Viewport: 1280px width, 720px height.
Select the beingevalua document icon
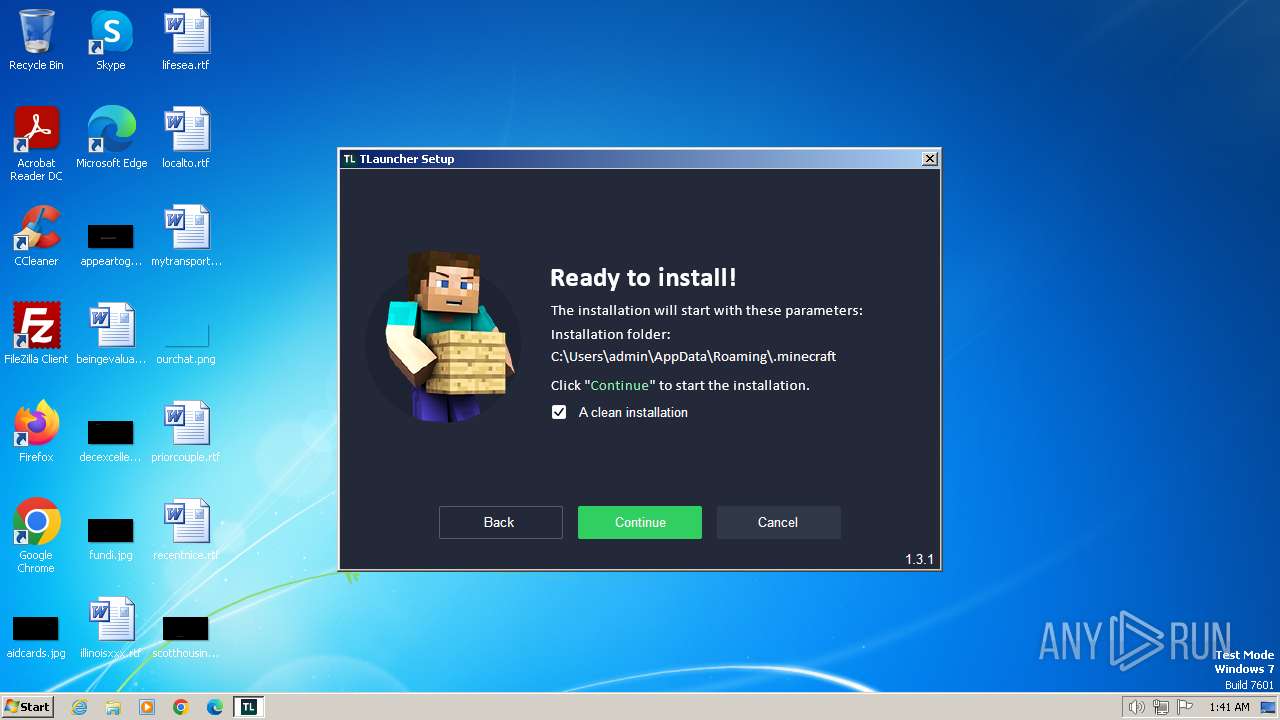pos(111,334)
